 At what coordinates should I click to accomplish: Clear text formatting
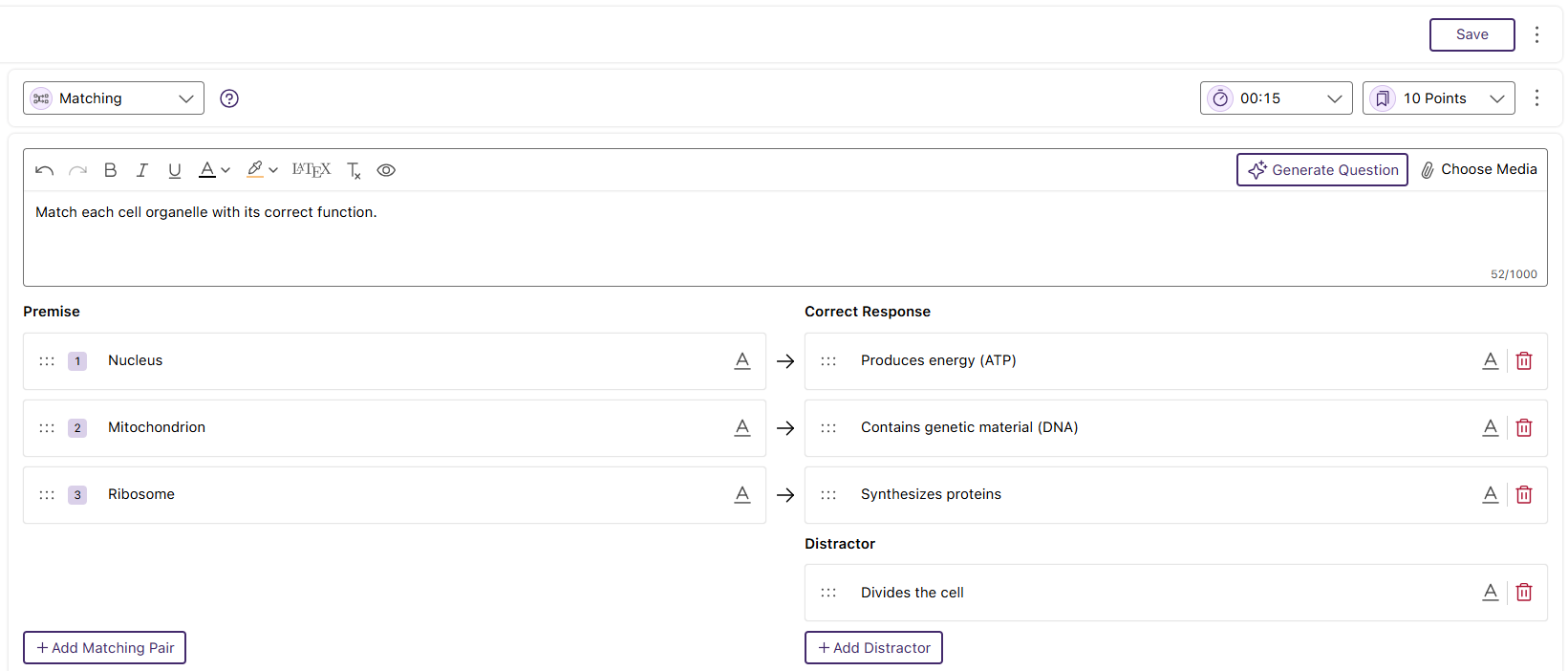(354, 170)
